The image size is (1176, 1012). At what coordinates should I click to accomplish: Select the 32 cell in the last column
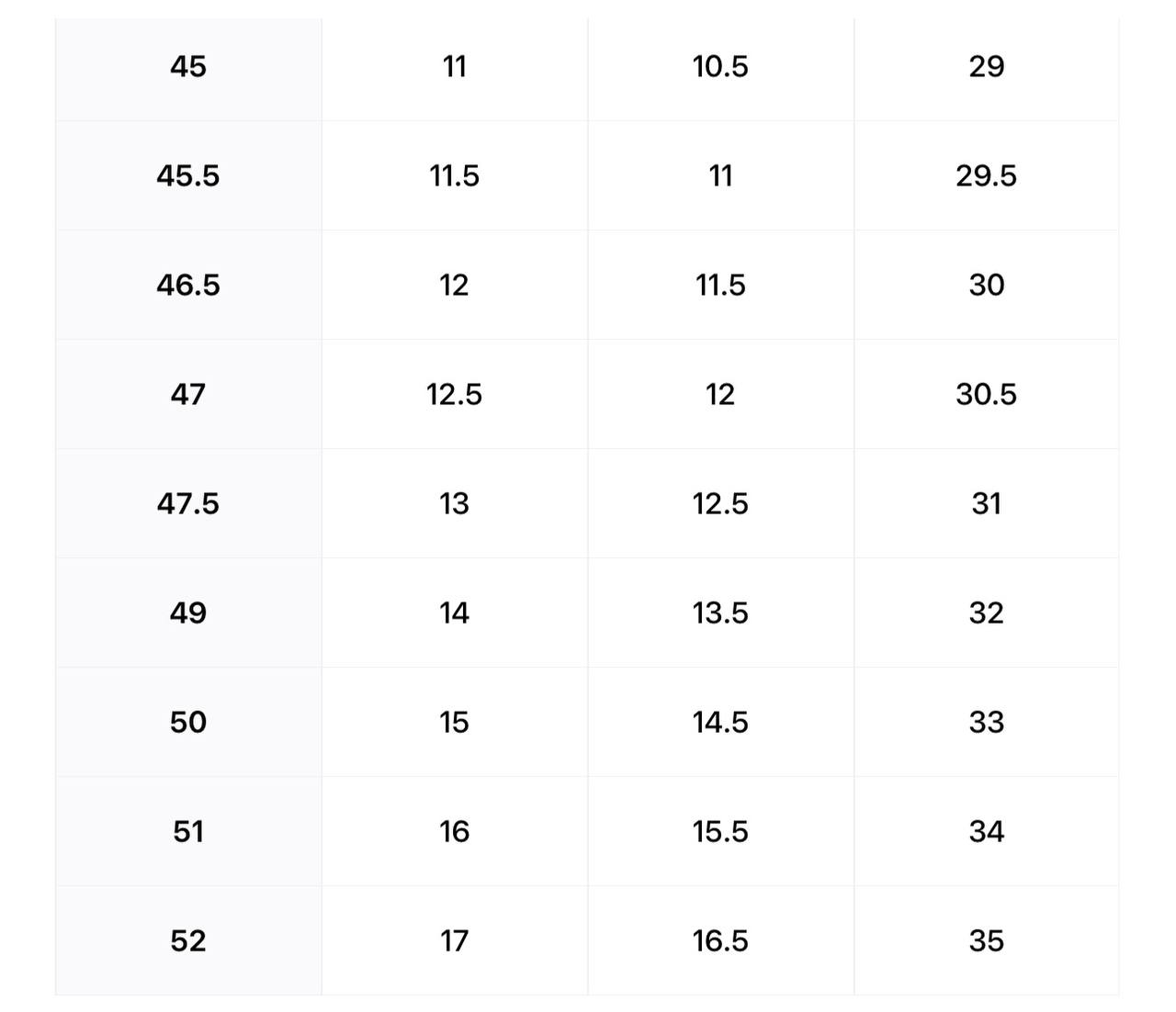point(986,613)
